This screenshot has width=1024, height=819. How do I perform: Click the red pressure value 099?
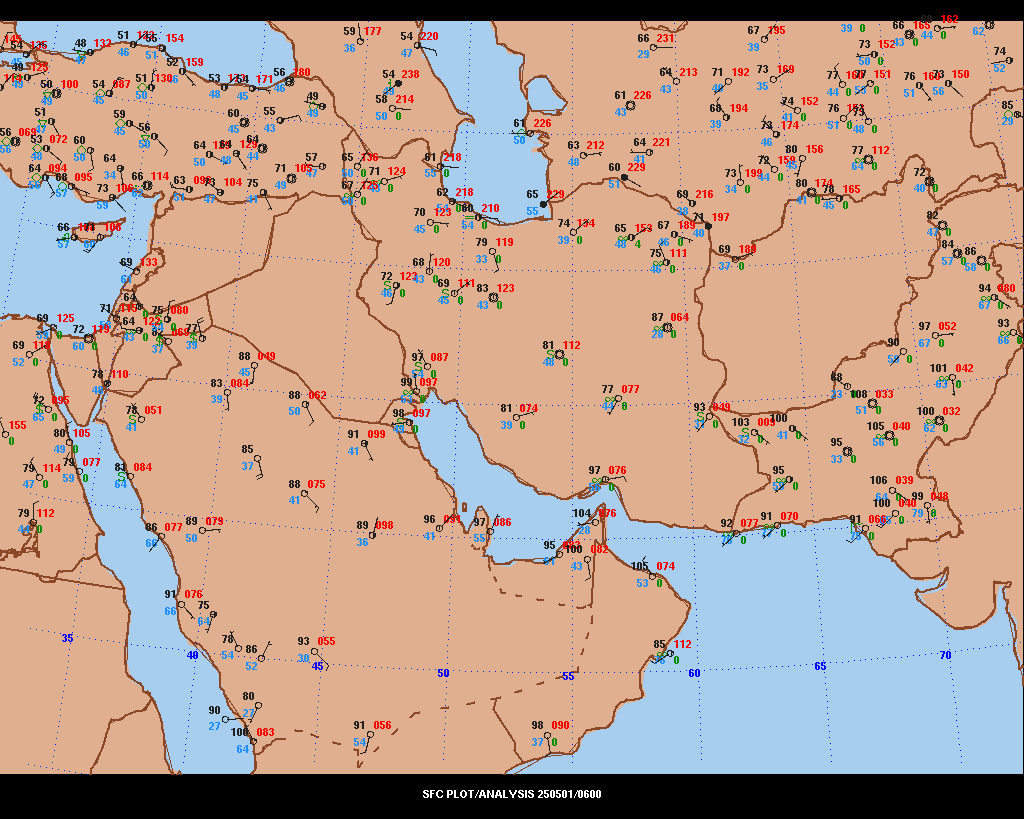pos(376,434)
